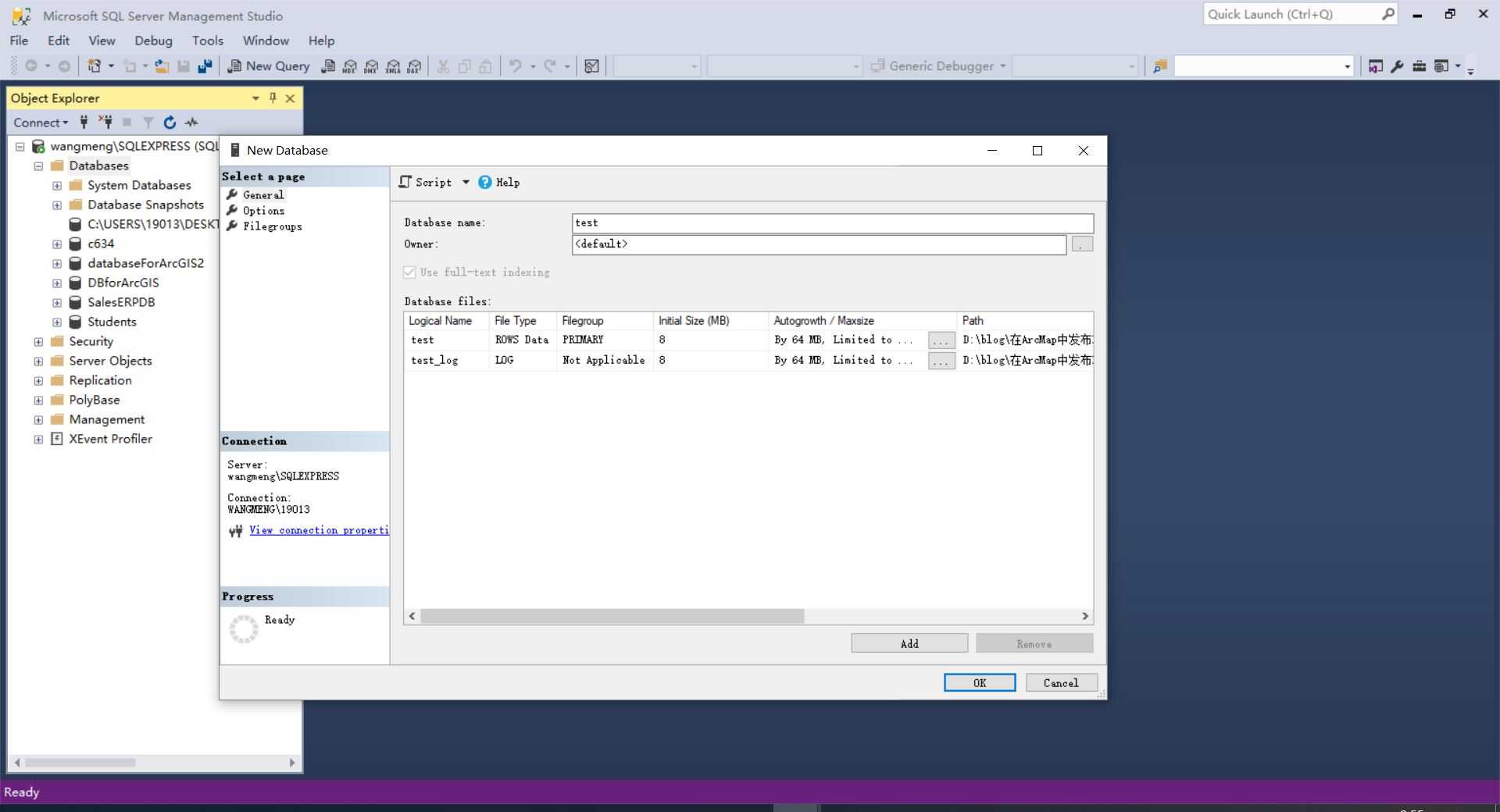Open the Debug menu
Screen dimensions: 1500x812
point(153,41)
